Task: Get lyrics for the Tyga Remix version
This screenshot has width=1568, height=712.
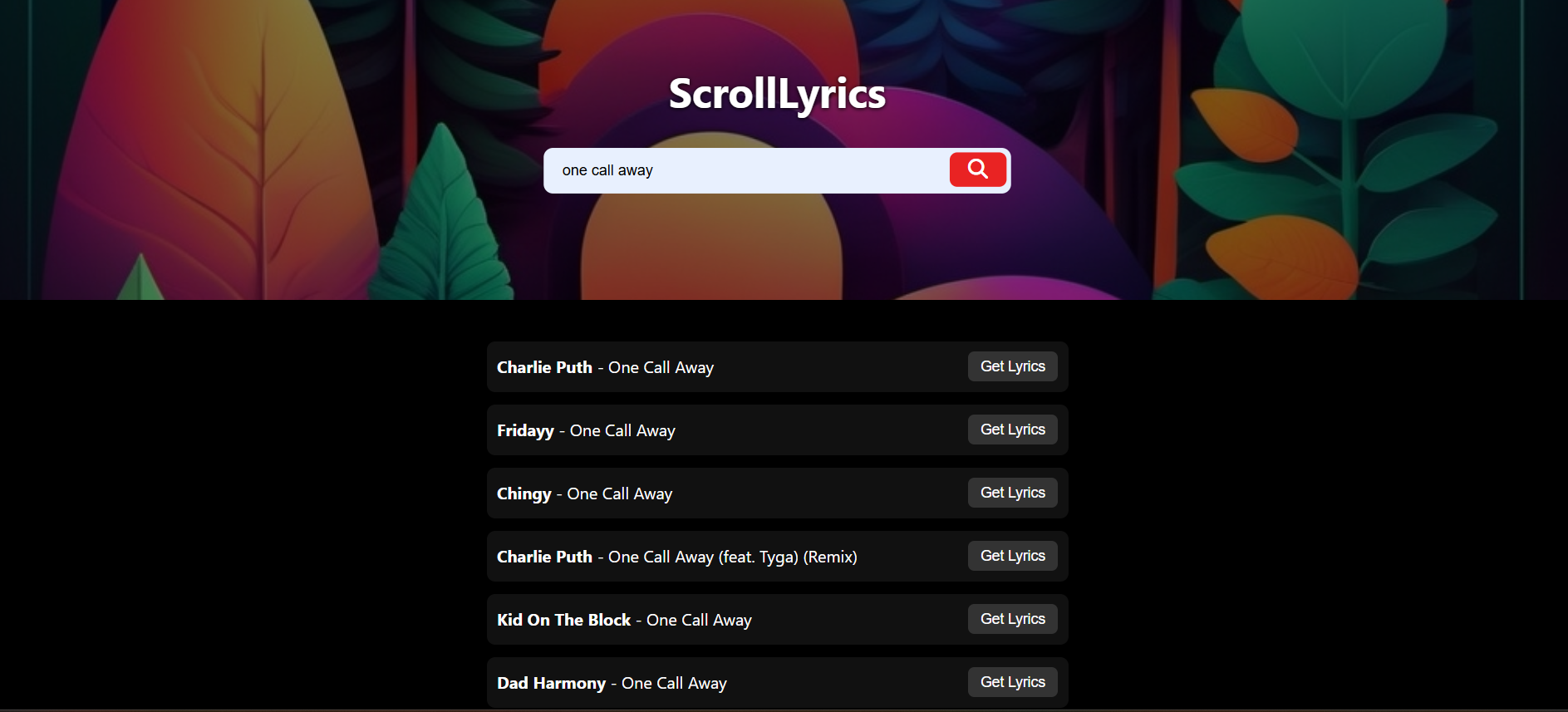Action: point(1012,556)
